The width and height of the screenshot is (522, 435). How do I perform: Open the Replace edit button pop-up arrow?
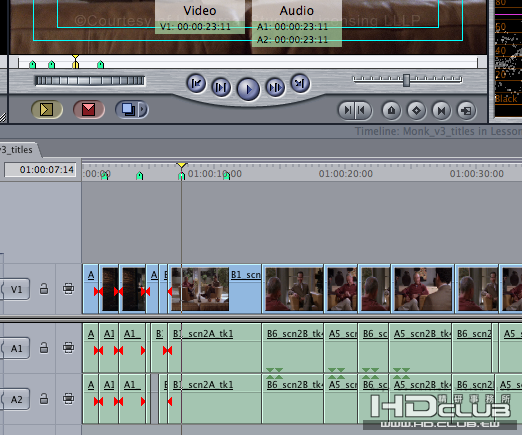pyautogui.click(x=143, y=109)
